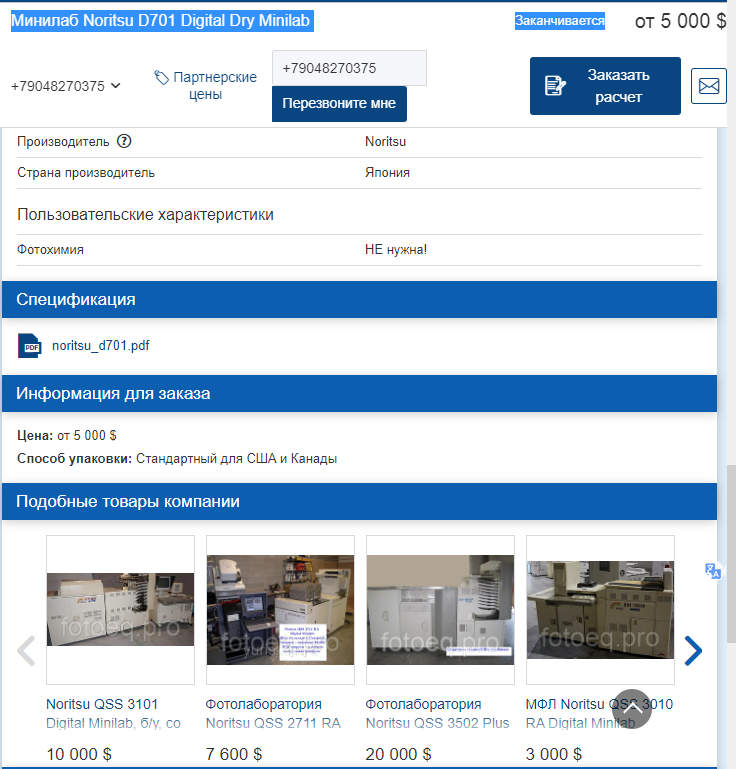
Task: Open the Партнерские цены link
Action: [206, 85]
